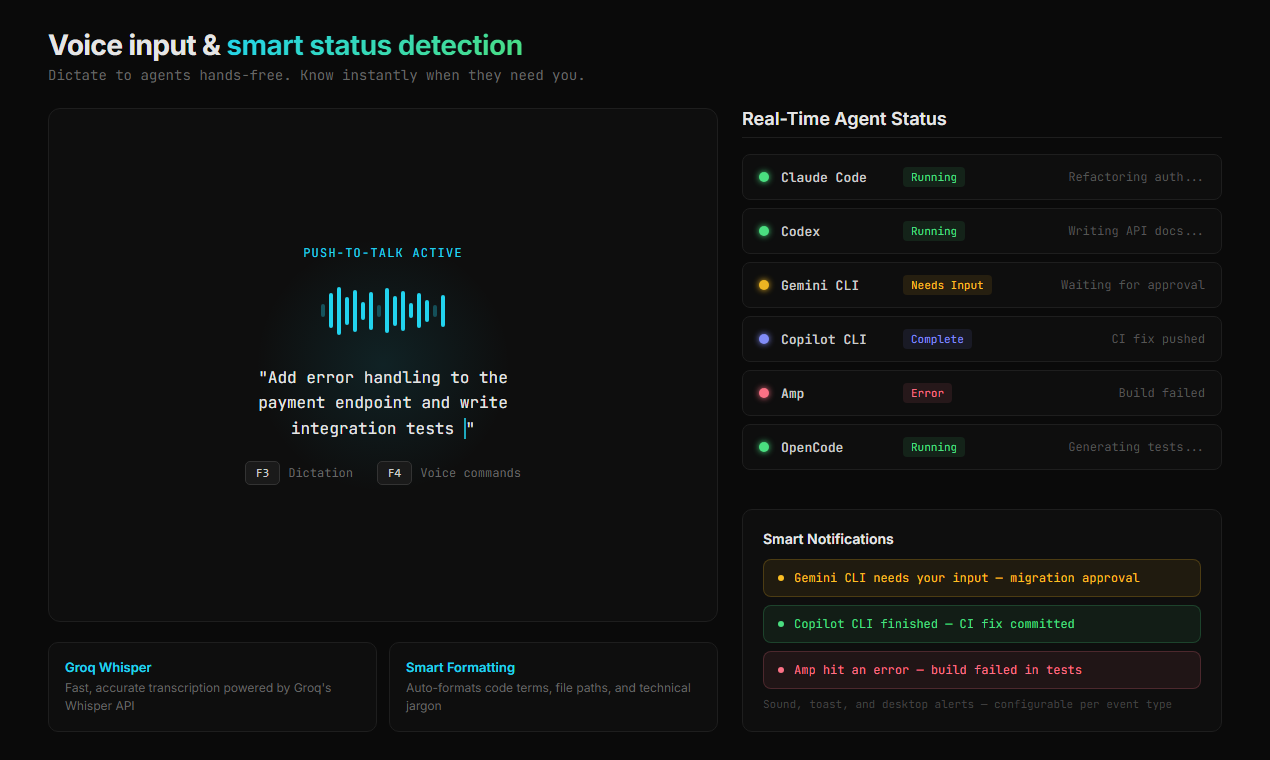This screenshot has height=760, width=1270.
Task: Click the yellow status dot for Gemini CLI
Action: (764, 285)
